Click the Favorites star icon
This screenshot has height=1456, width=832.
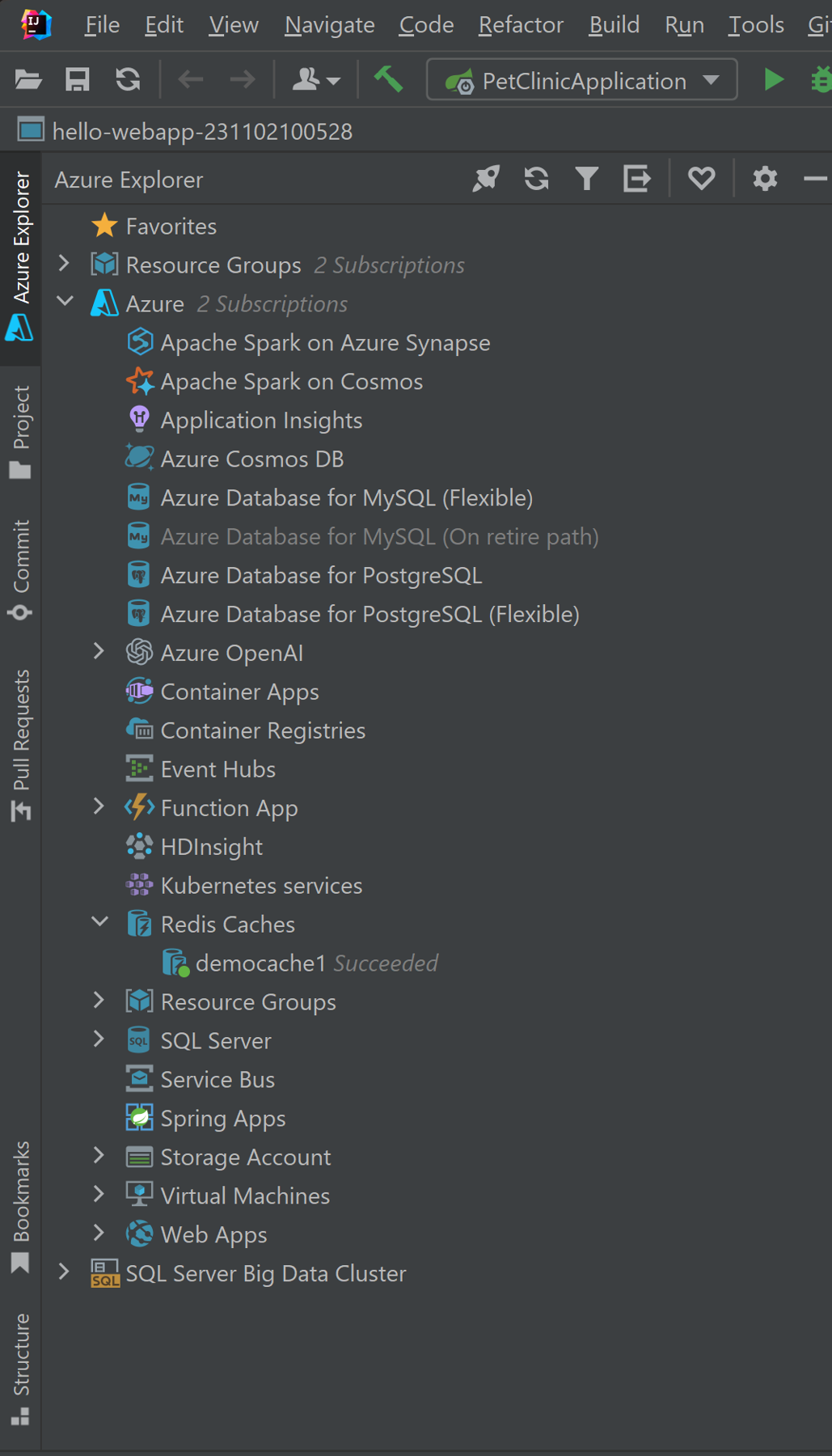(x=104, y=226)
